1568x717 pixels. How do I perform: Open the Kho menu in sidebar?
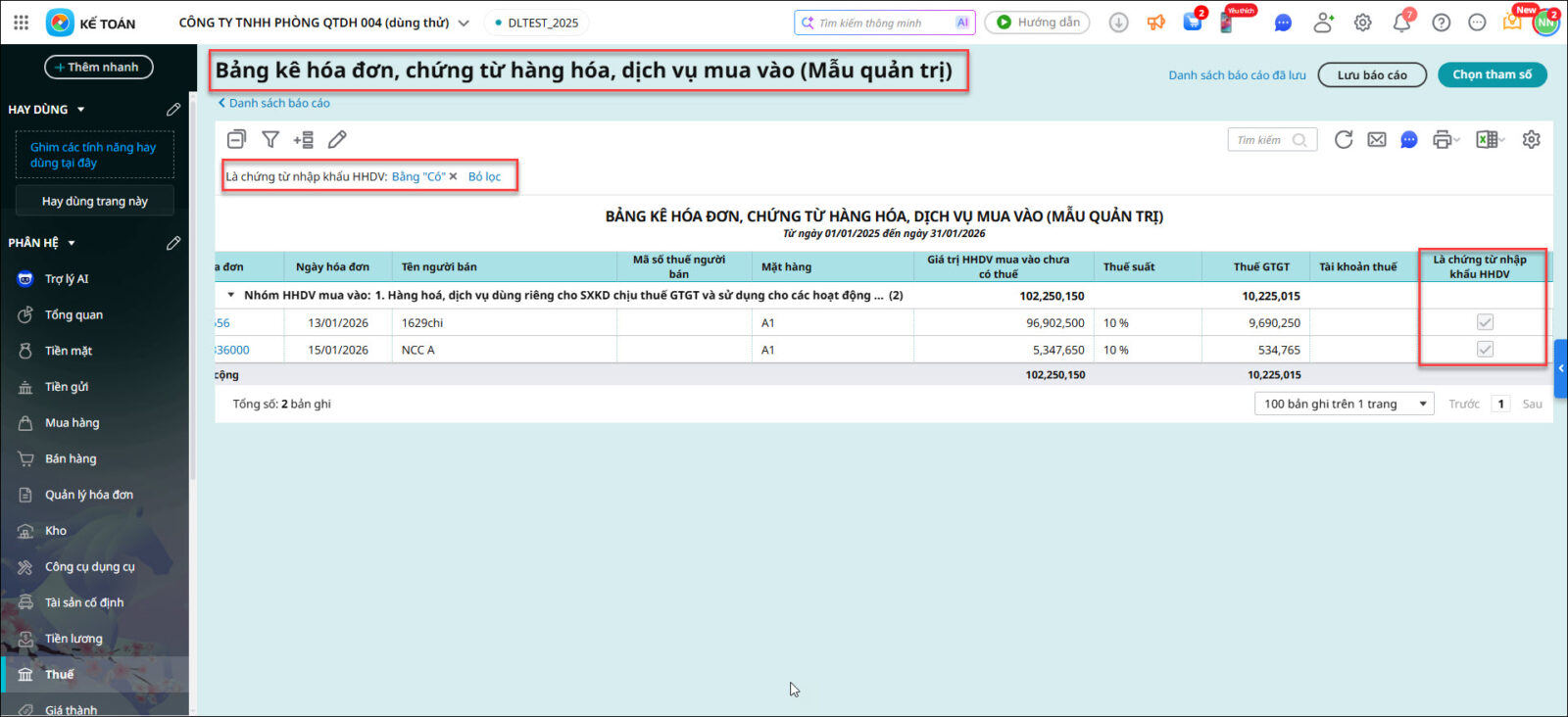[56, 531]
